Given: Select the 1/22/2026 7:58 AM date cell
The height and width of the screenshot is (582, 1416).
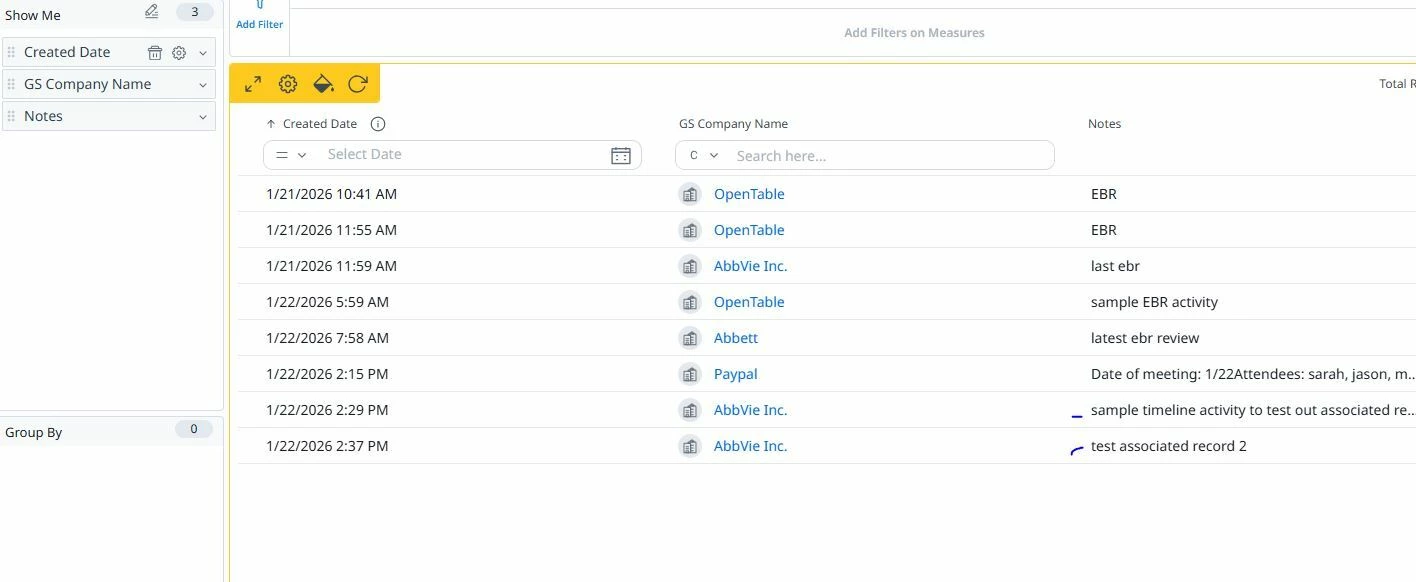Looking at the screenshot, I should point(327,338).
